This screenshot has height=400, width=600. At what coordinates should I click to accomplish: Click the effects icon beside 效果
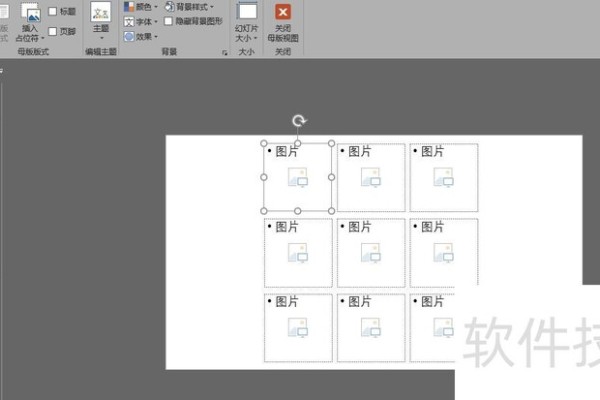[129, 37]
